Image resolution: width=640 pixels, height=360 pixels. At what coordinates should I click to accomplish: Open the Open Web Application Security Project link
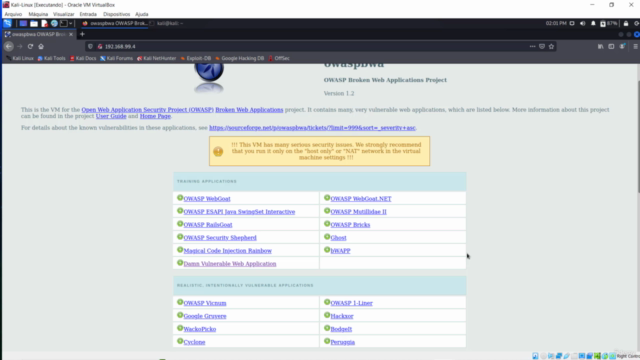(147, 110)
